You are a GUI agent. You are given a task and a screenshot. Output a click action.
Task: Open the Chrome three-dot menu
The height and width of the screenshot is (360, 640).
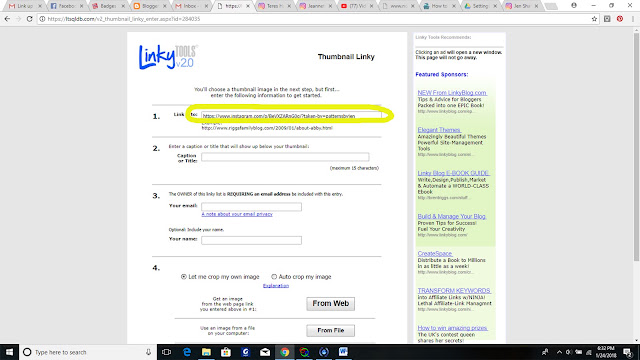tap(633, 19)
